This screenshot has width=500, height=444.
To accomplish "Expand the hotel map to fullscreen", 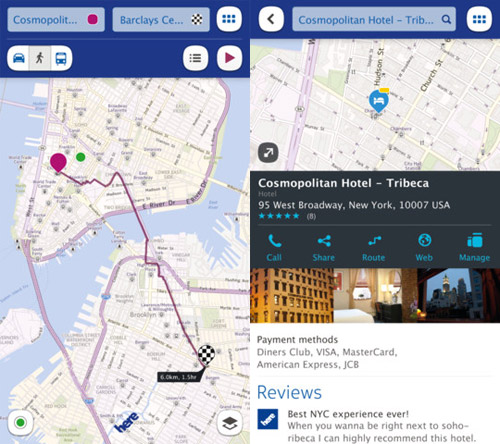I will (x=268, y=153).
